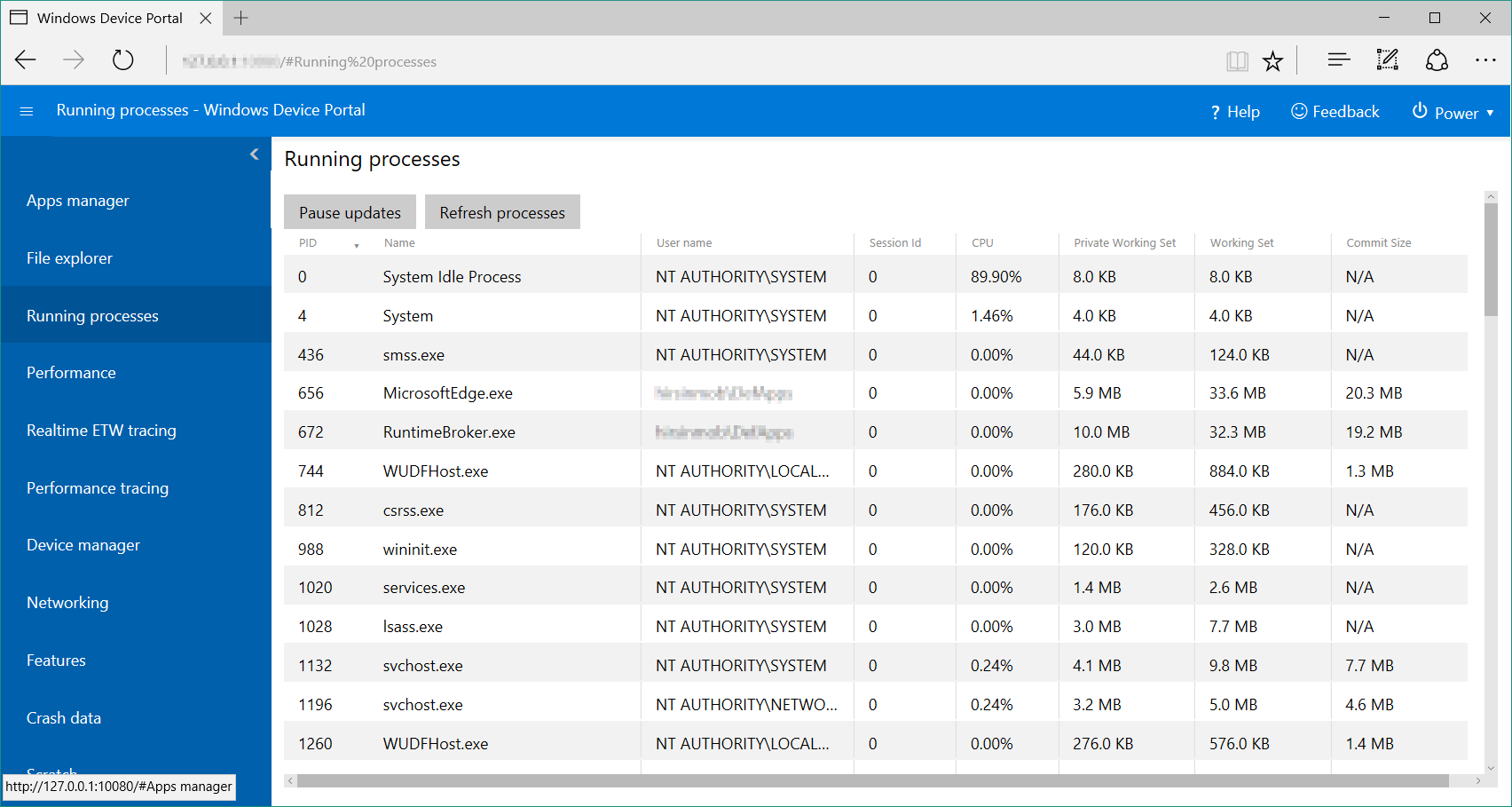Open the Apps manager section
The width and height of the screenshot is (1512, 807).
coord(77,201)
